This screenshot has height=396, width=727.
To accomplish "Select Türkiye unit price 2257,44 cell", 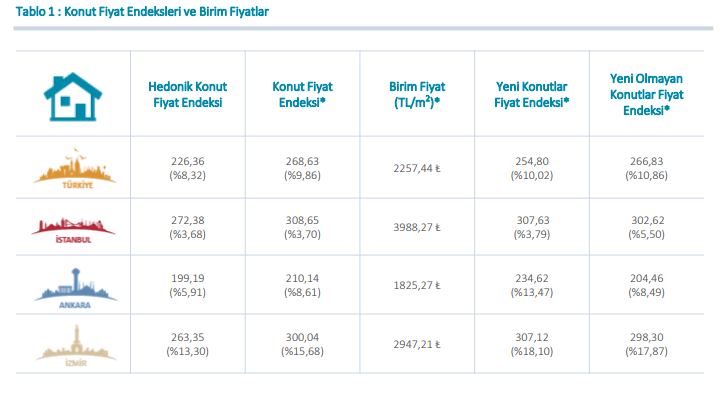I will (417, 168).
